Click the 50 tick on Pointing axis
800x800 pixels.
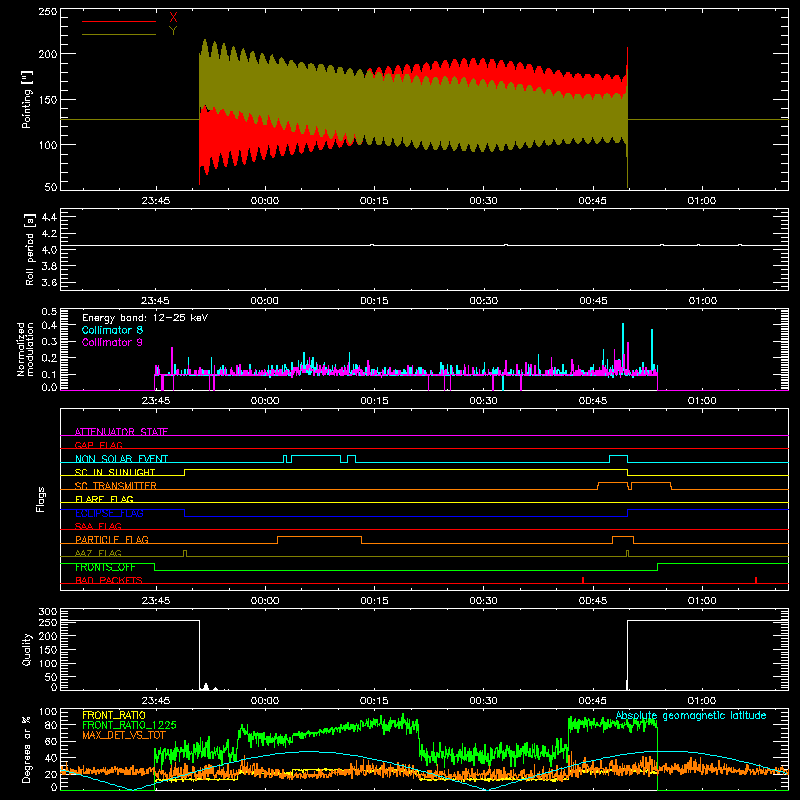(x=51, y=187)
